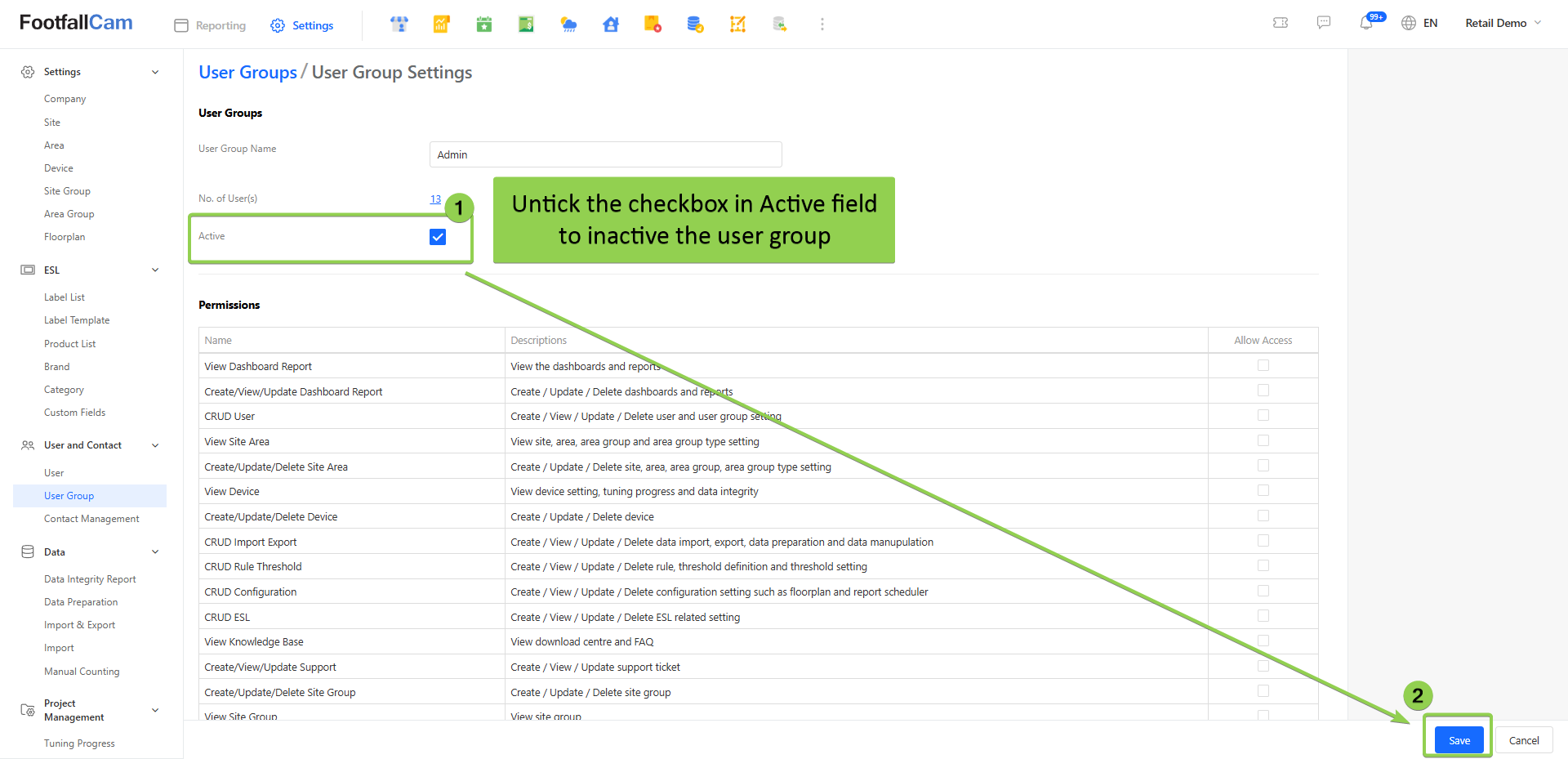Open Data Integrity Report in sidebar
This screenshot has height=759, width=1568.
pyautogui.click(x=90, y=579)
